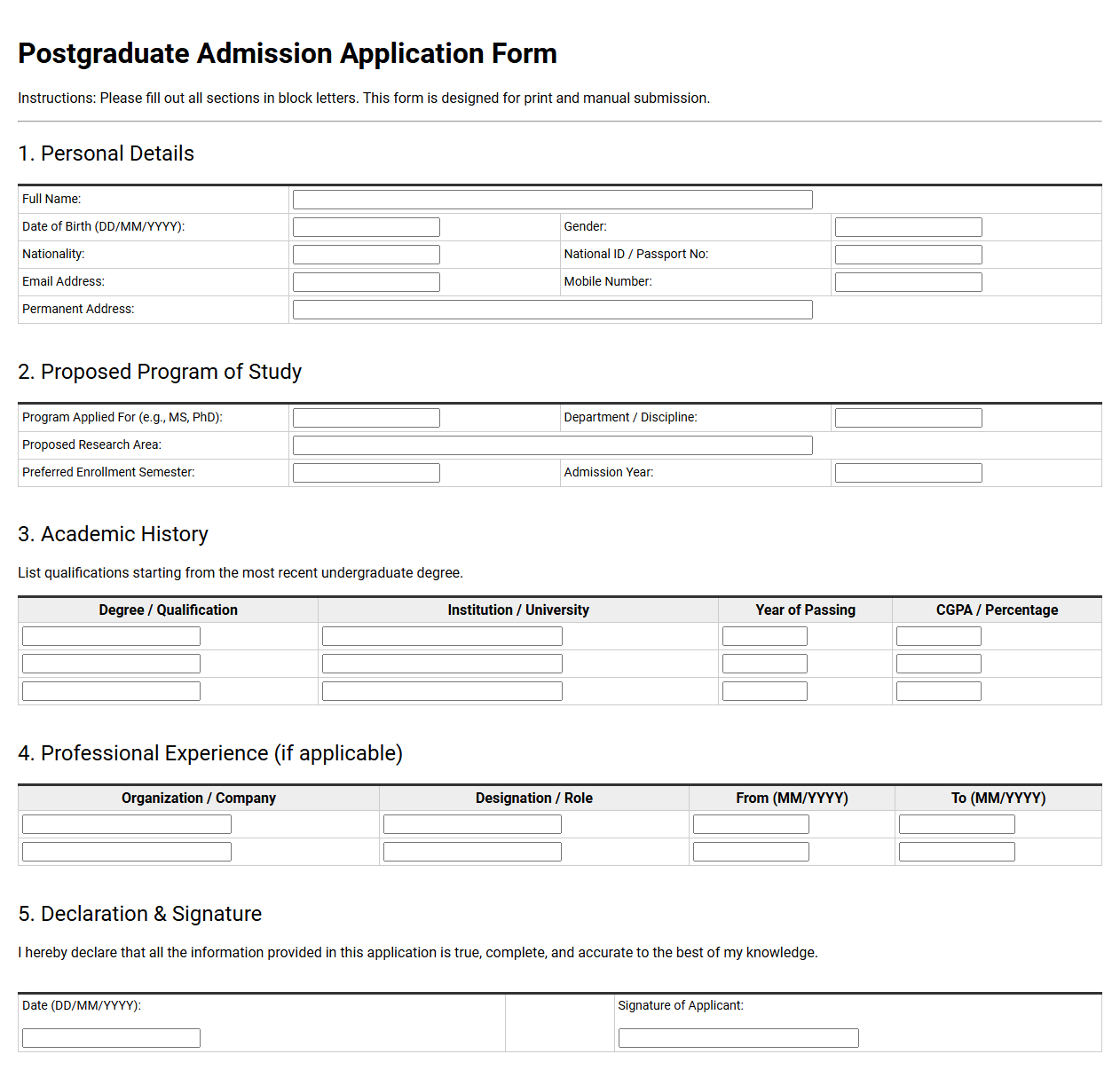Focus first row Institution / University field
Image resolution: width=1120 pixels, height=1070 pixels.
(x=442, y=636)
